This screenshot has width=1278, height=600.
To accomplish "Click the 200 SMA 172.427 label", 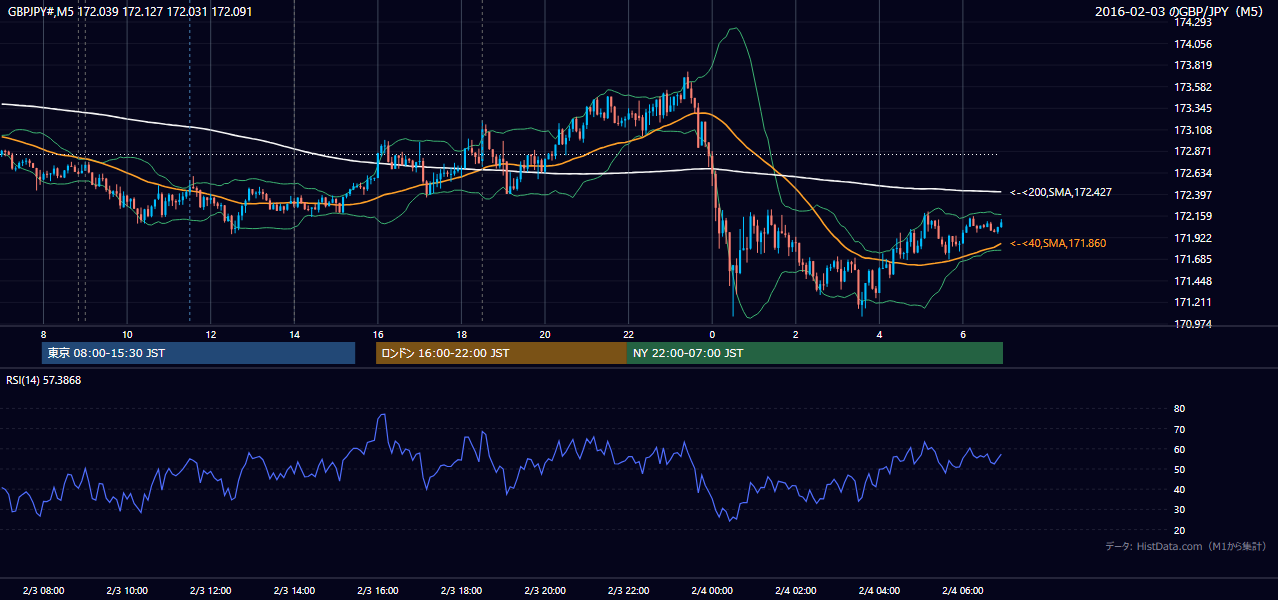I will click(1061, 192).
